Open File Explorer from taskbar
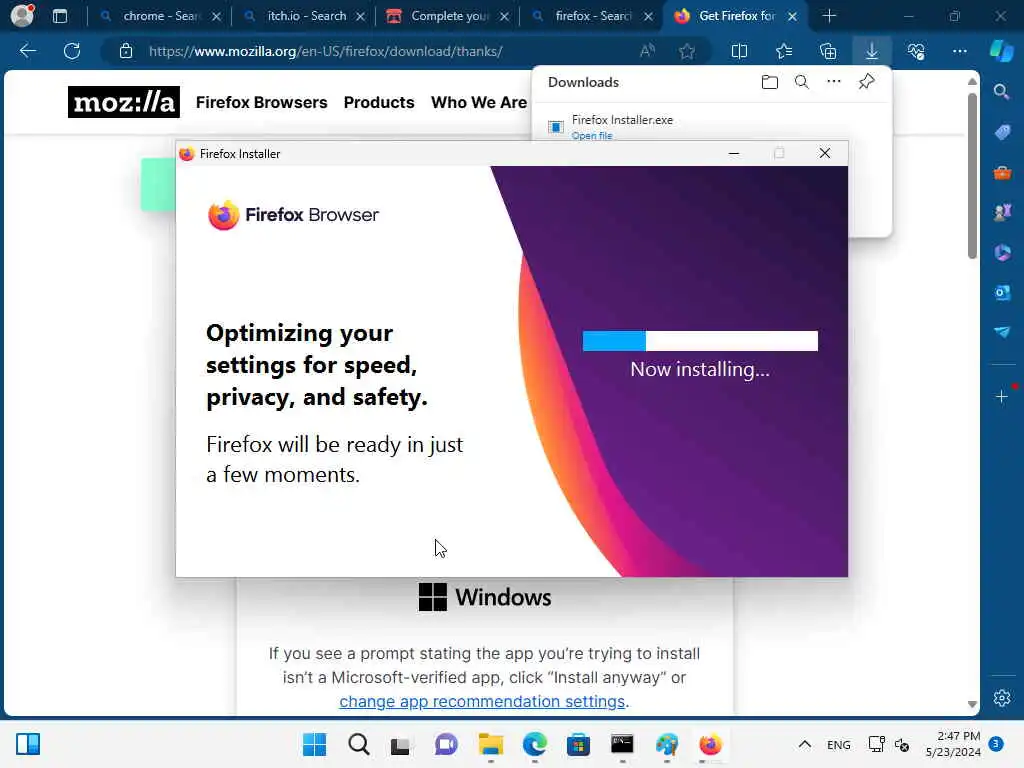The height and width of the screenshot is (768, 1024). coord(490,744)
